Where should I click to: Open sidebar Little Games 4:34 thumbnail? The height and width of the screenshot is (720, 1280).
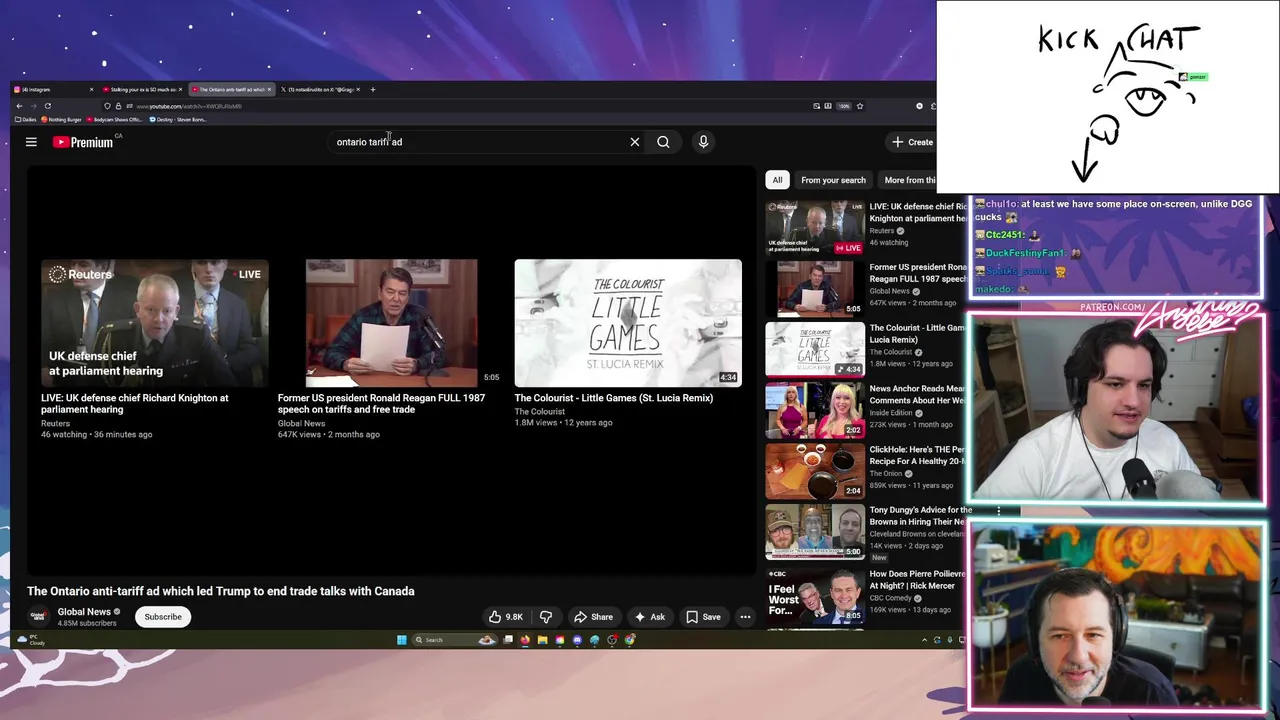click(815, 349)
